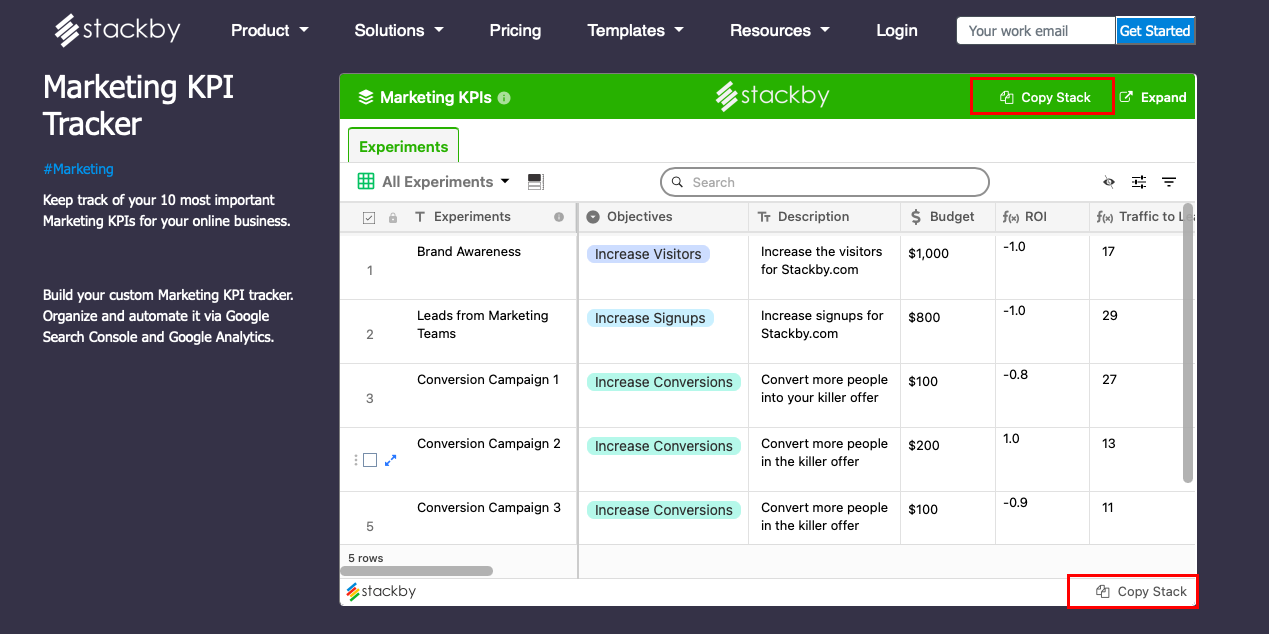Click the traffic value 13 cell

pyautogui.click(x=1136, y=459)
